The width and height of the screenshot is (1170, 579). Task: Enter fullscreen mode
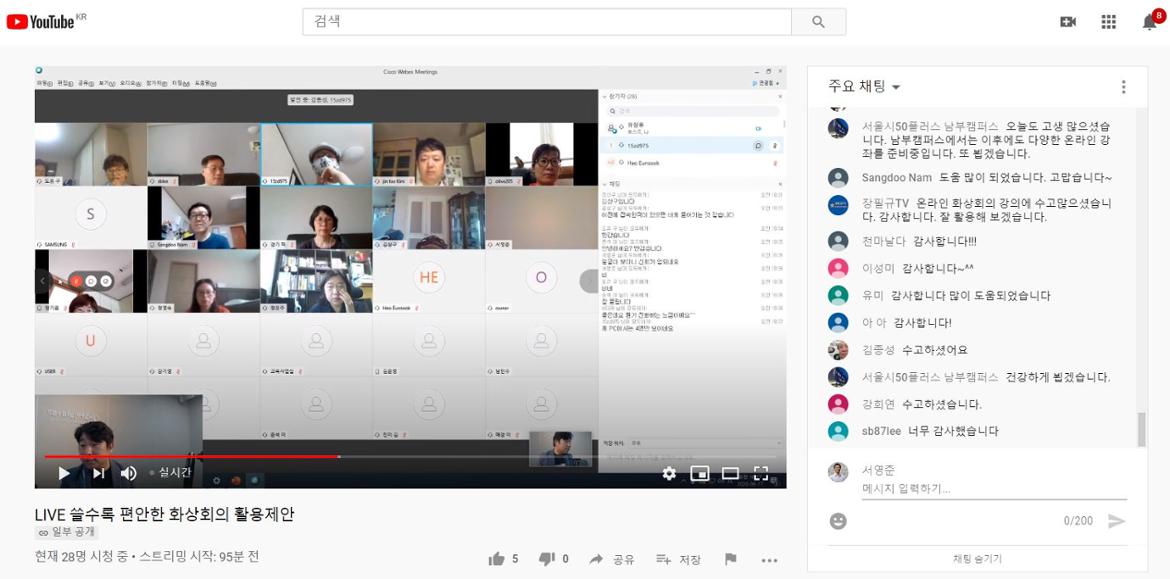pyautogui.click(x=761, y=473)
